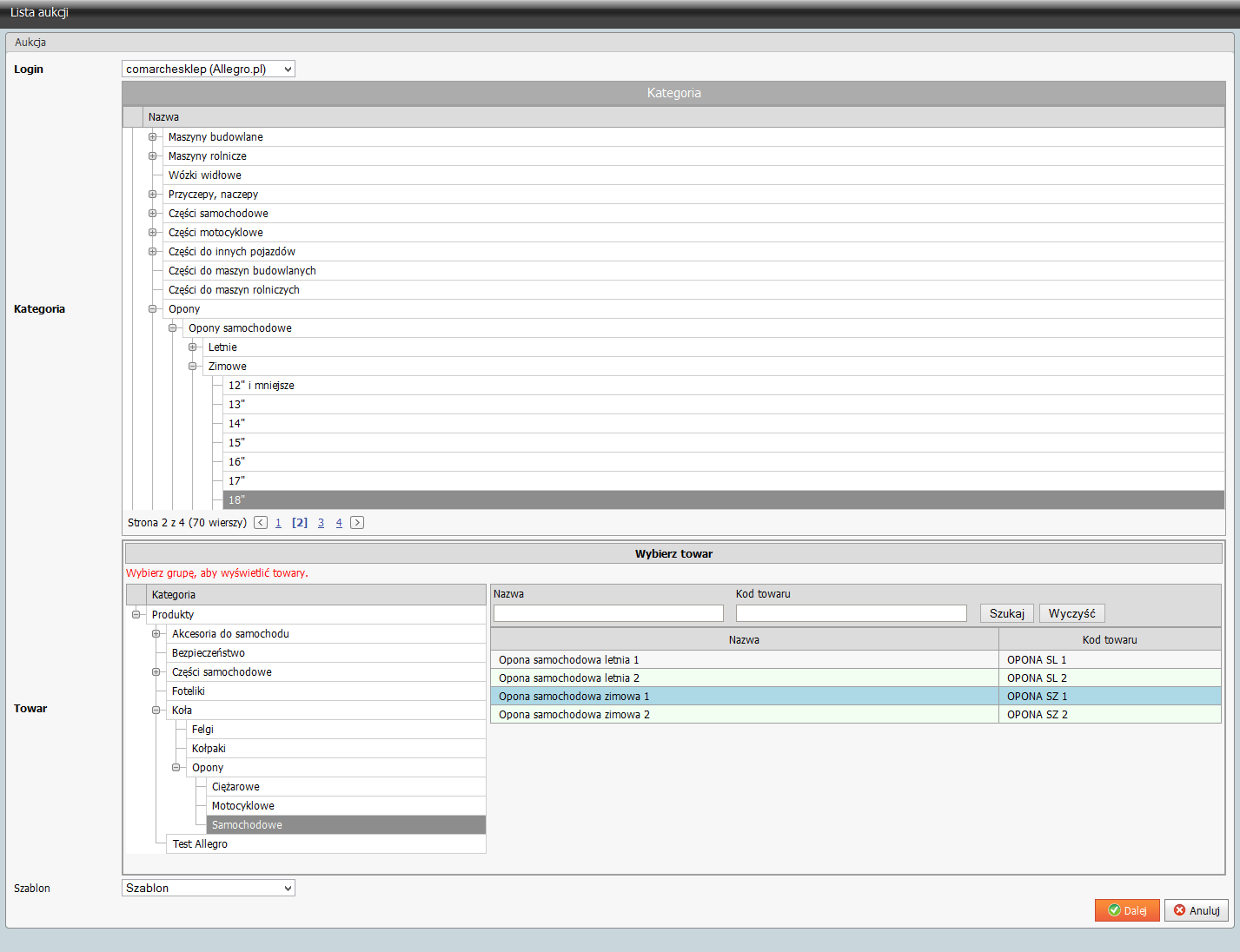Go to next page arrow in pager

(357, 522)
